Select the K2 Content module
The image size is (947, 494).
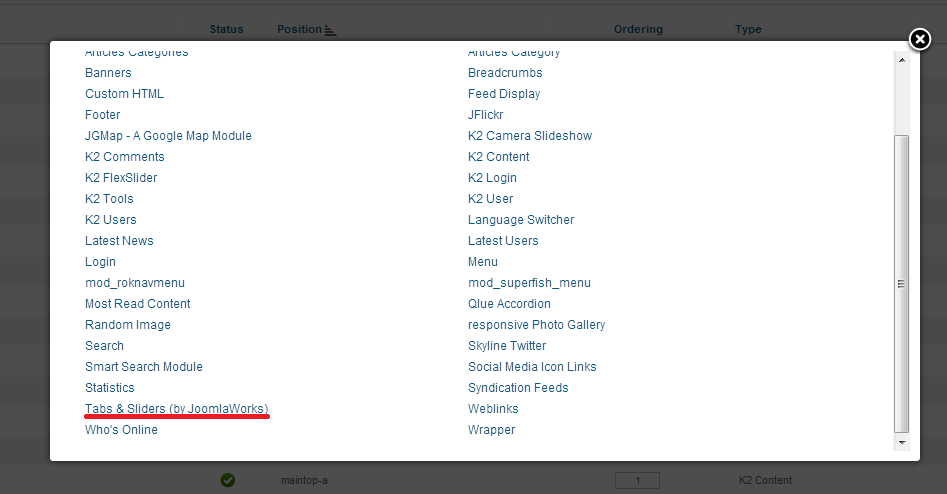[x=498, y=157]
